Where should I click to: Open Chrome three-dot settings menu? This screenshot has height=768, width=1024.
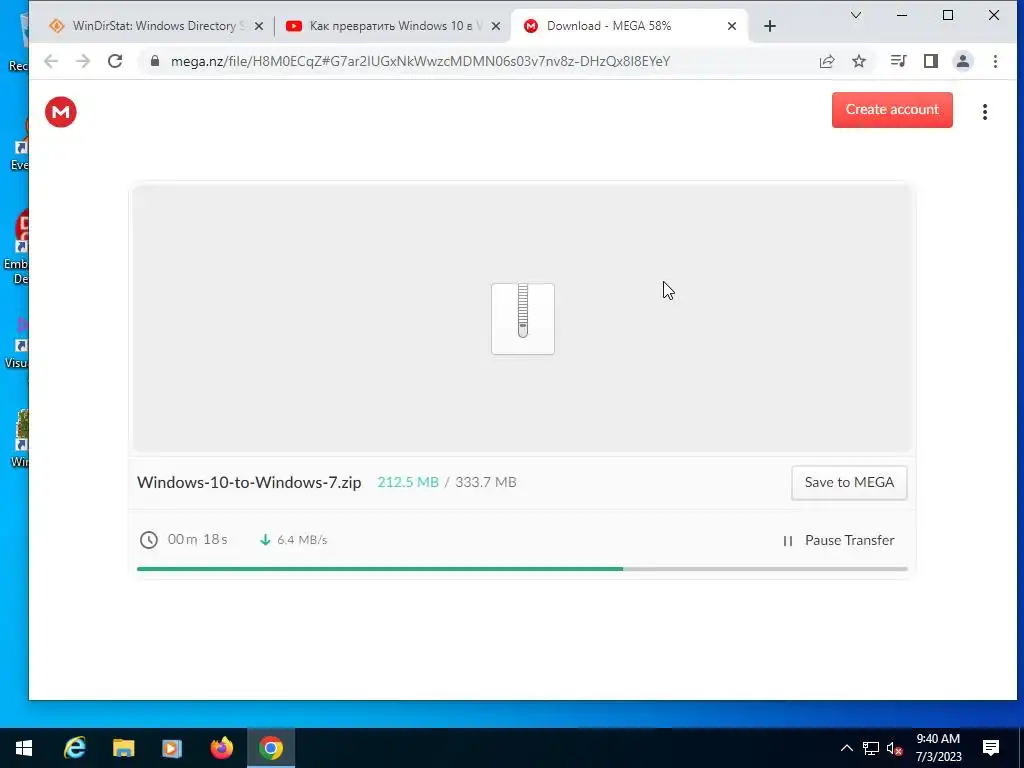coord(995,61)
